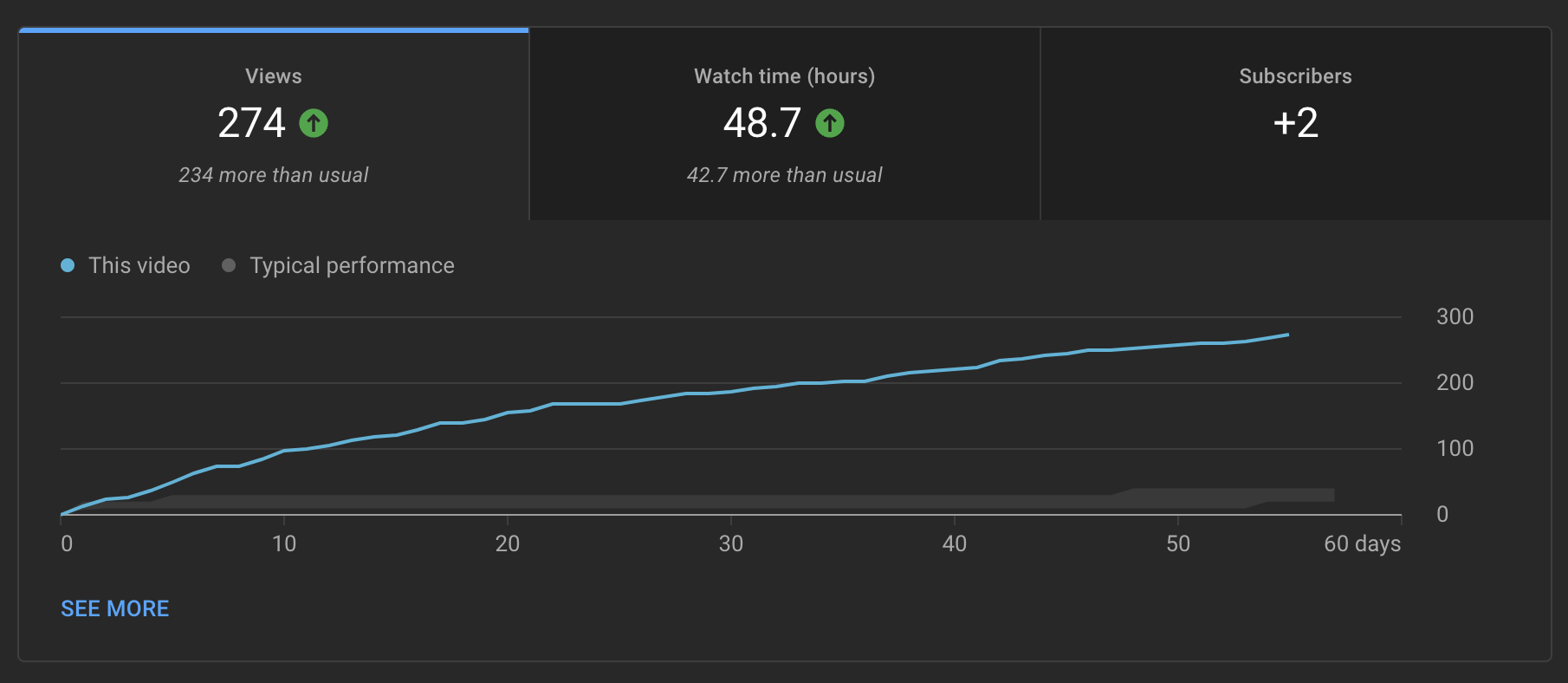Click the blue dot for This video
Viewport: 1568px width, 683px height.
coord(68,265)
